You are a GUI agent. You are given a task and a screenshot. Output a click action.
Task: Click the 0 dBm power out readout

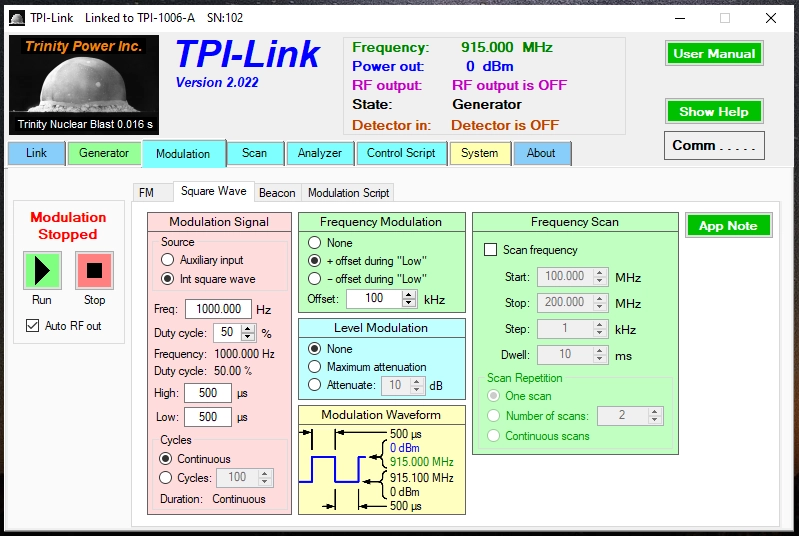(489, 66)
